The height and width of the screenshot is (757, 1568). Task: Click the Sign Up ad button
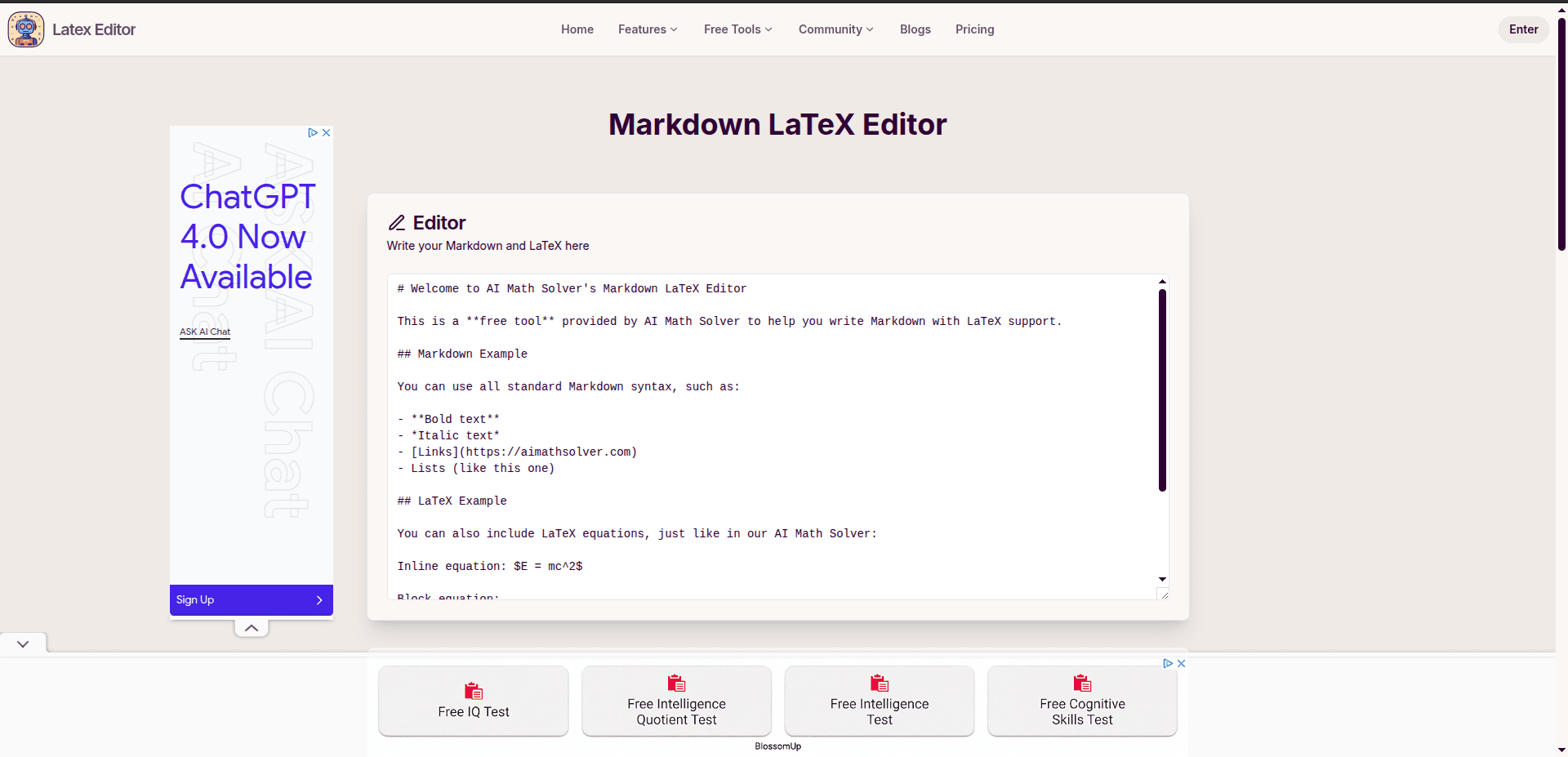[x=252, y=599]
